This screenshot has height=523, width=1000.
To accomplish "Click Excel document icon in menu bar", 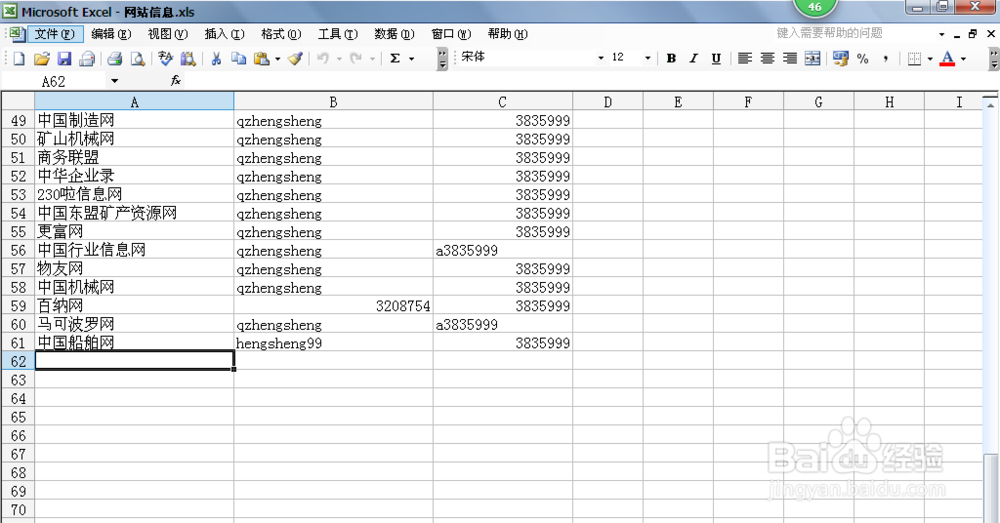I will pos(17,34).
